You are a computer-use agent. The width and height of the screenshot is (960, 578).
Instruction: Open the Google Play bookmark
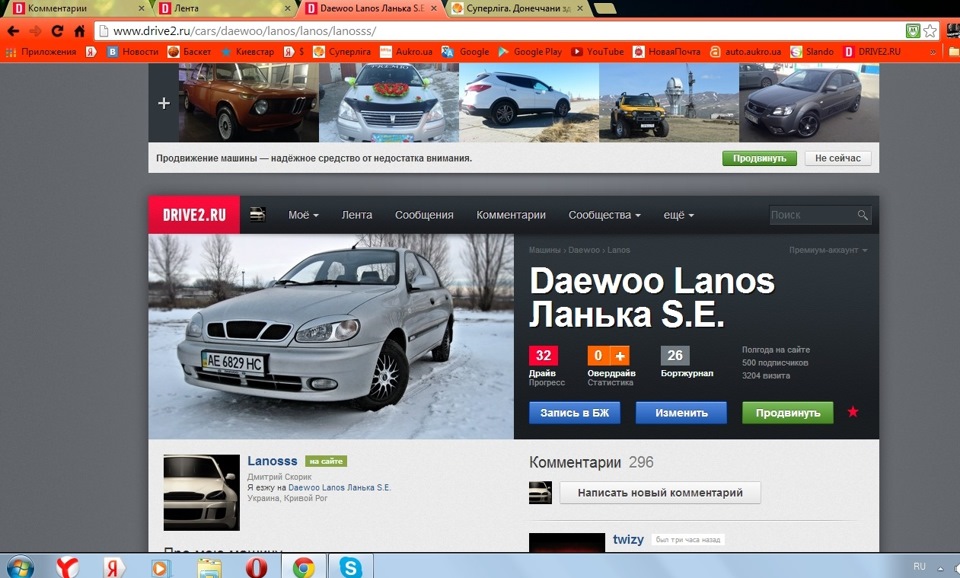530,52
